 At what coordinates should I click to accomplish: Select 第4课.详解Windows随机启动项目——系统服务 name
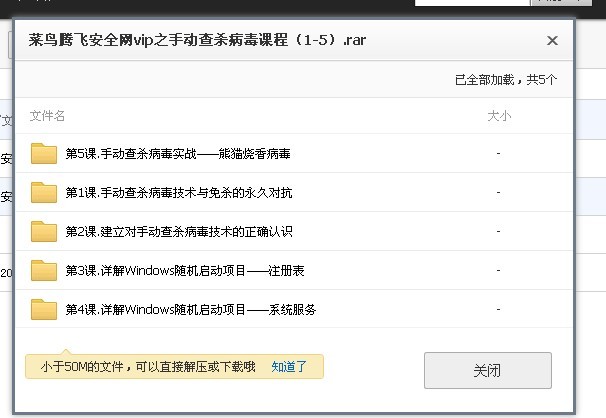(x=191, y=310)
